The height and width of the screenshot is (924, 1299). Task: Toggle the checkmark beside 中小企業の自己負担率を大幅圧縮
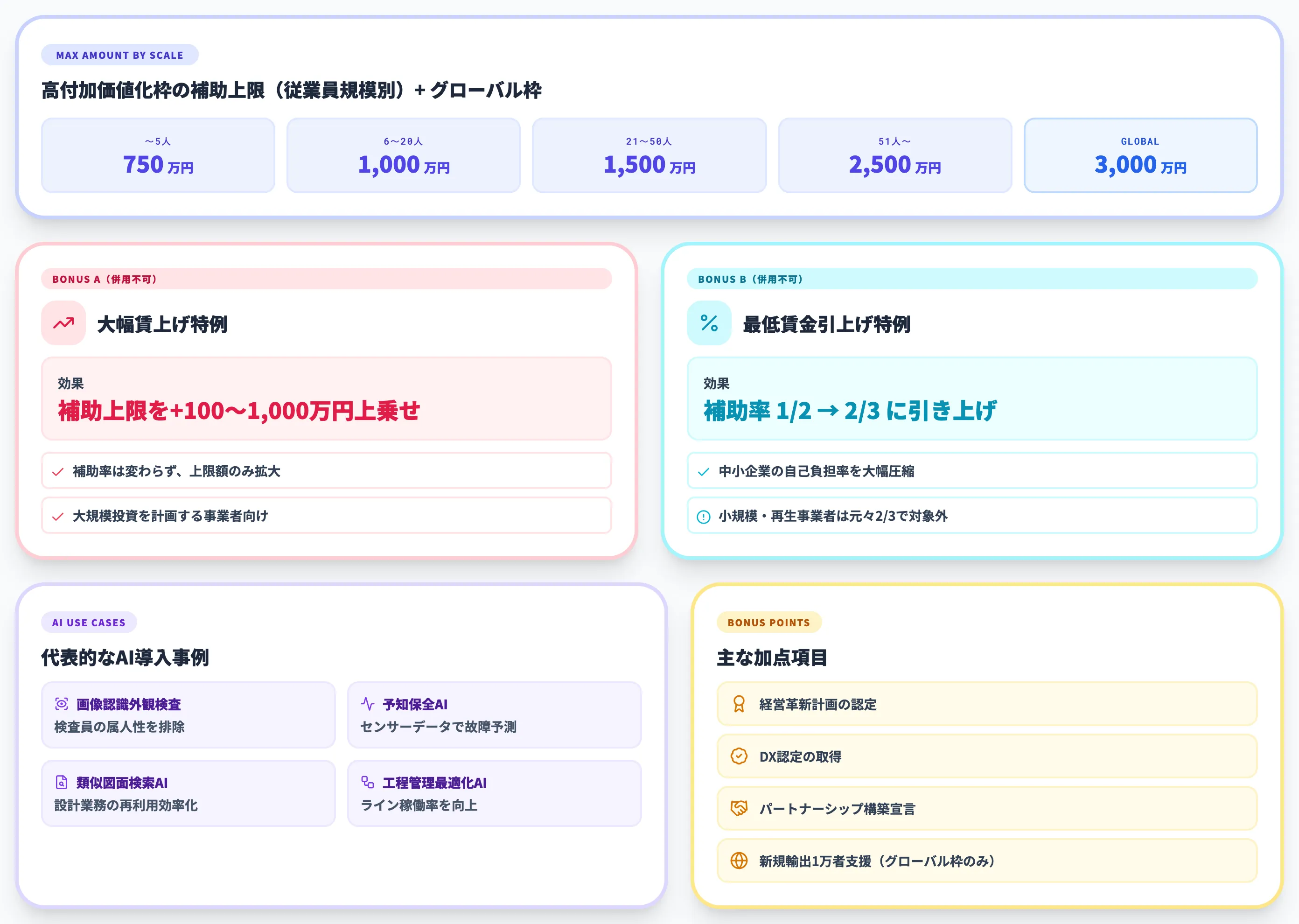pos(704,471)
